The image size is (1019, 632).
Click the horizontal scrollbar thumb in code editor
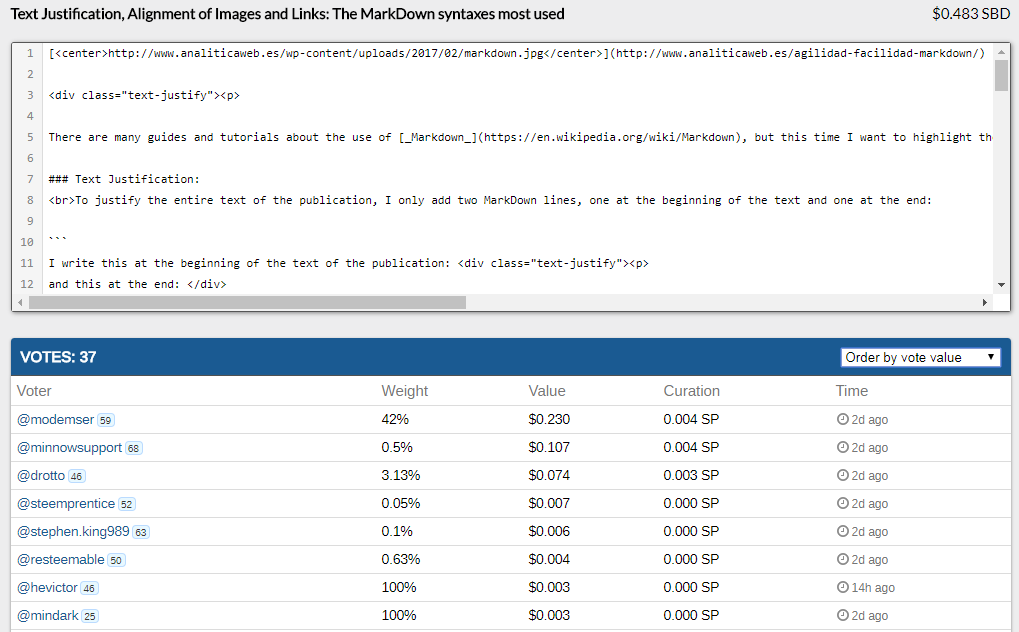click(x=247, y=302)
